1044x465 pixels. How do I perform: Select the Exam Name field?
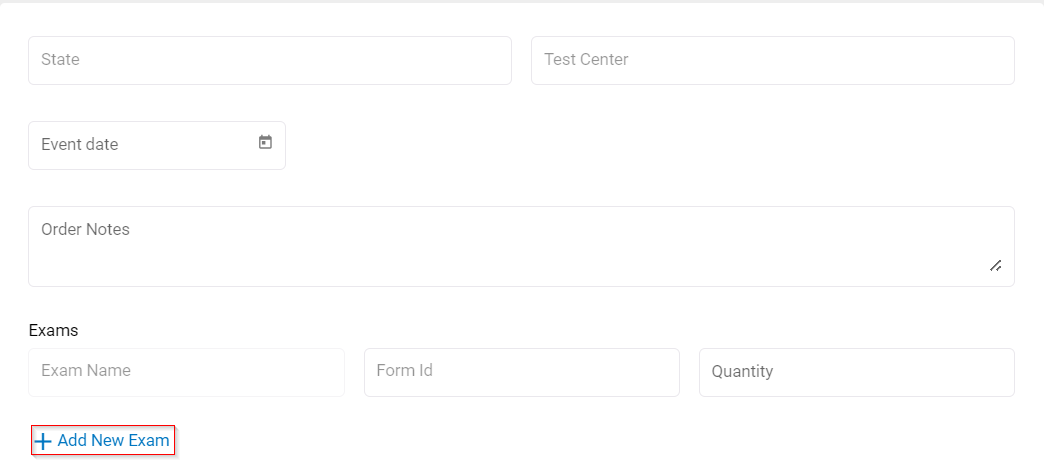pyautogui.click(x=186, y=372)
